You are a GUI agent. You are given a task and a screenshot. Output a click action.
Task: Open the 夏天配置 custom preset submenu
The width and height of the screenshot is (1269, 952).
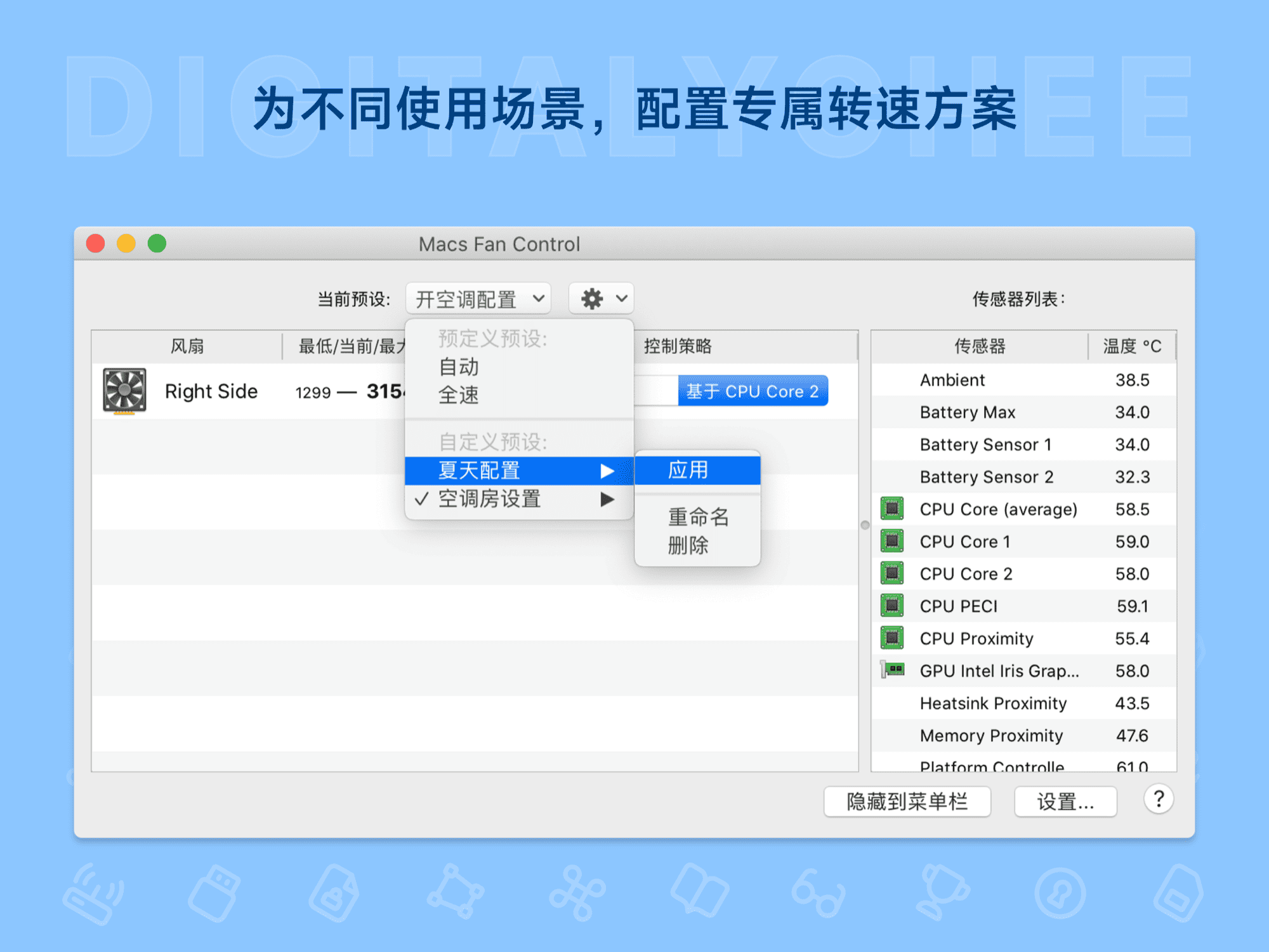519,471
